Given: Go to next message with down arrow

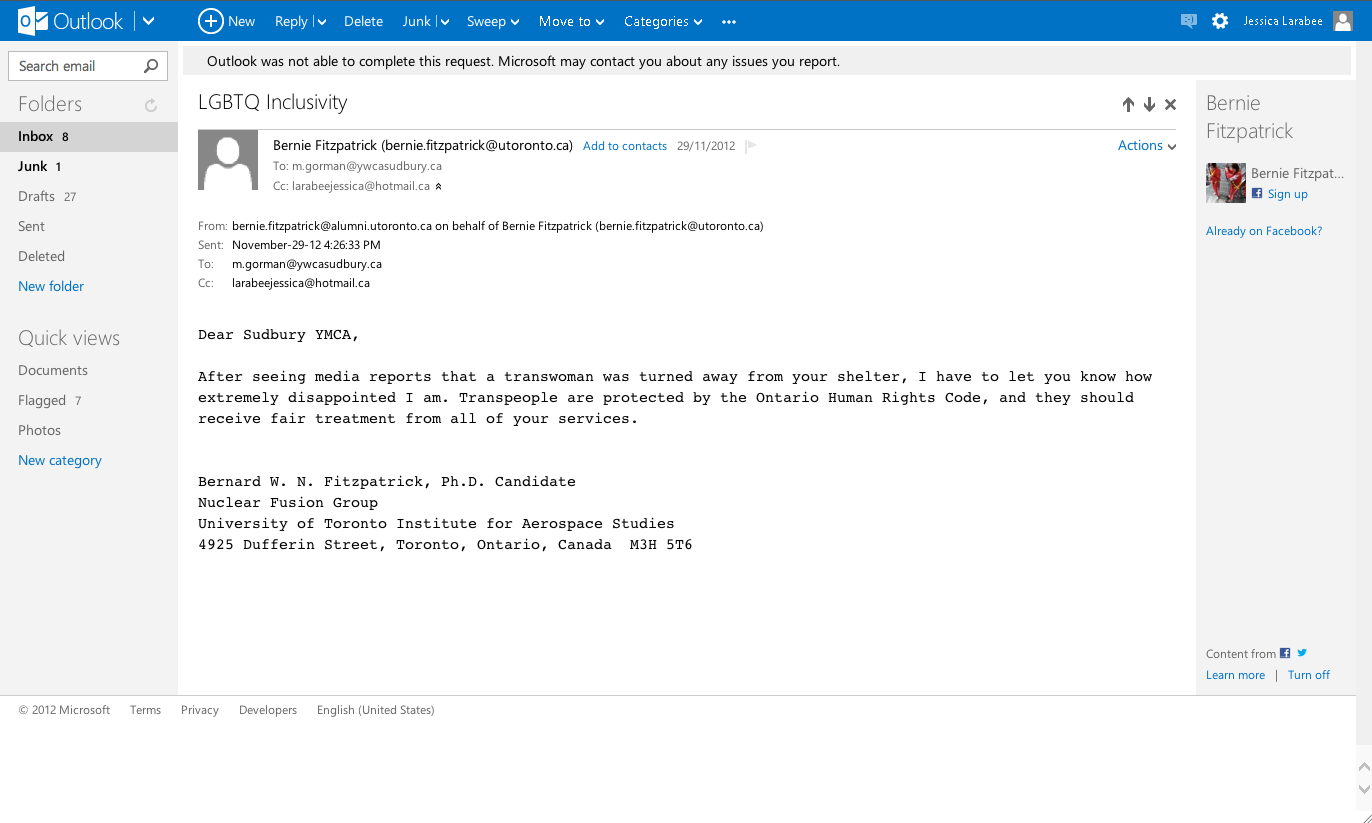Looking at the screenshot, I should click(1149, 104).
